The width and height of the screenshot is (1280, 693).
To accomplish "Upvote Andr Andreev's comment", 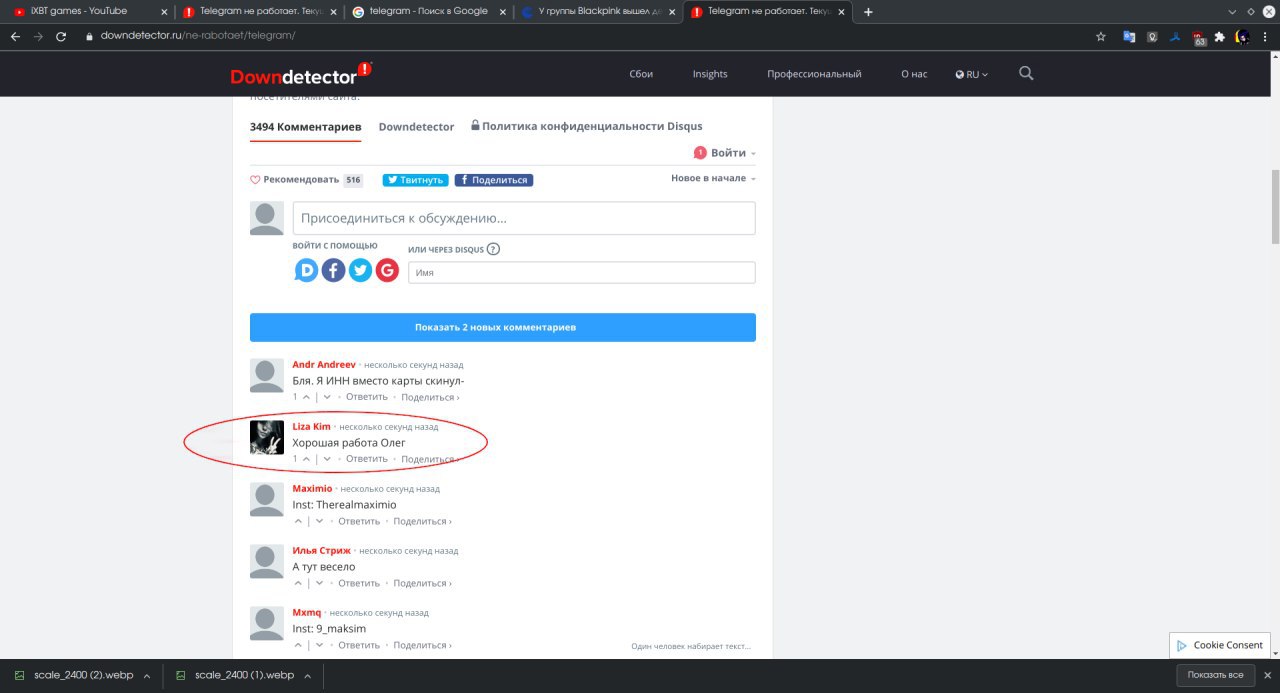I will pyautogui.click(x=306, y=397).
